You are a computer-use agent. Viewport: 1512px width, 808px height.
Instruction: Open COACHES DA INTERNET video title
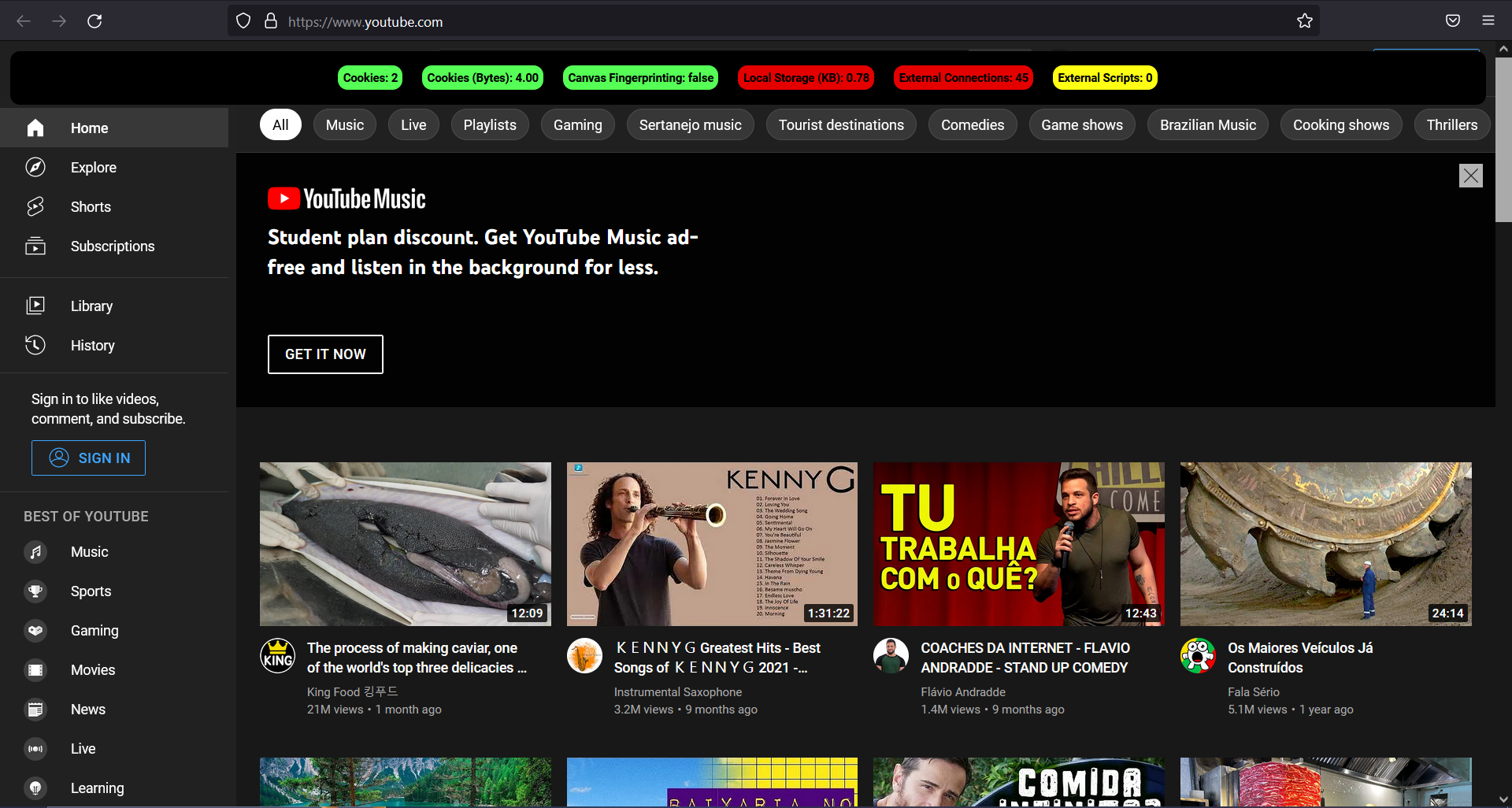tap(1025, 658)
